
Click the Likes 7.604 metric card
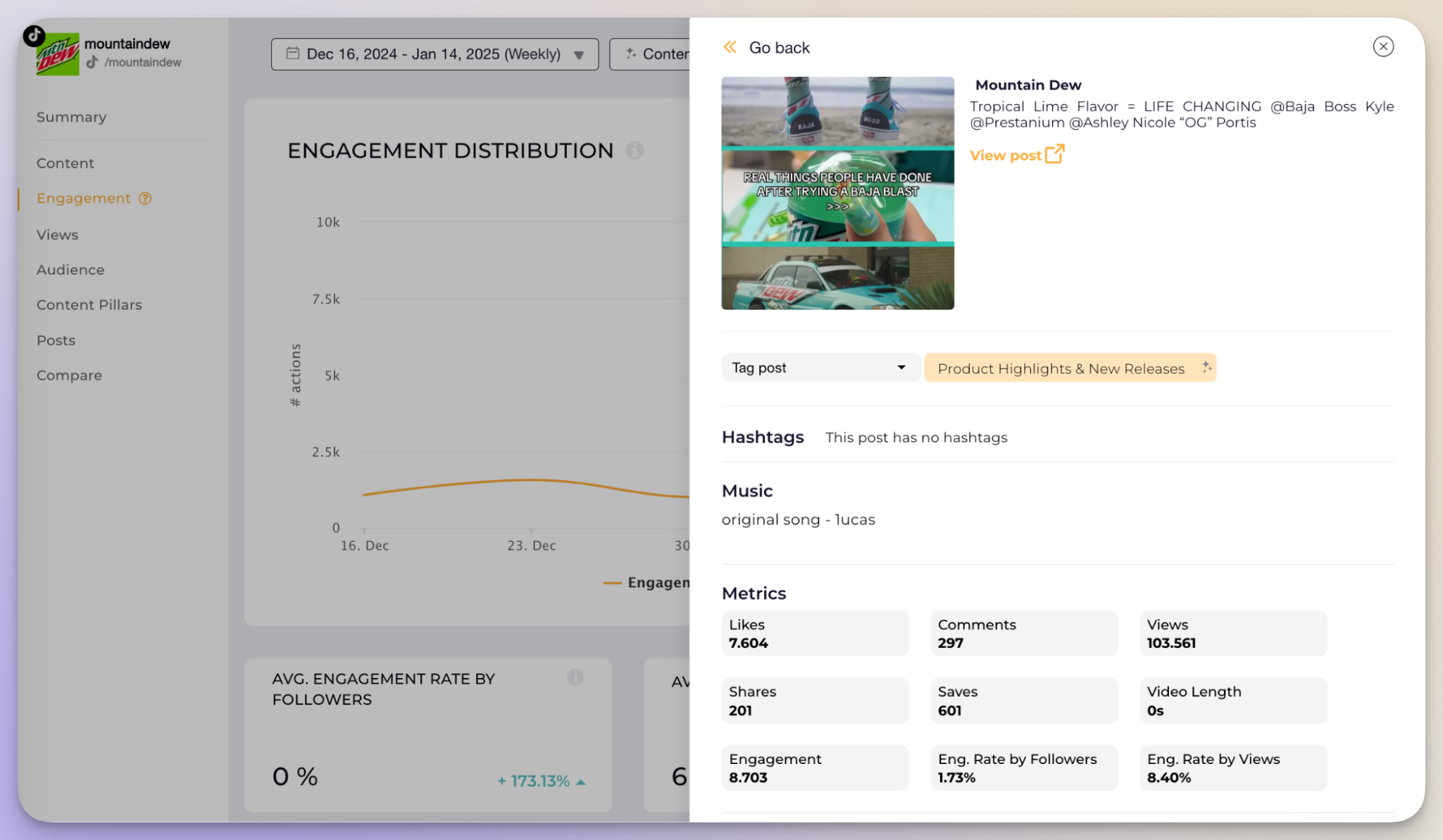click(815, 634)
